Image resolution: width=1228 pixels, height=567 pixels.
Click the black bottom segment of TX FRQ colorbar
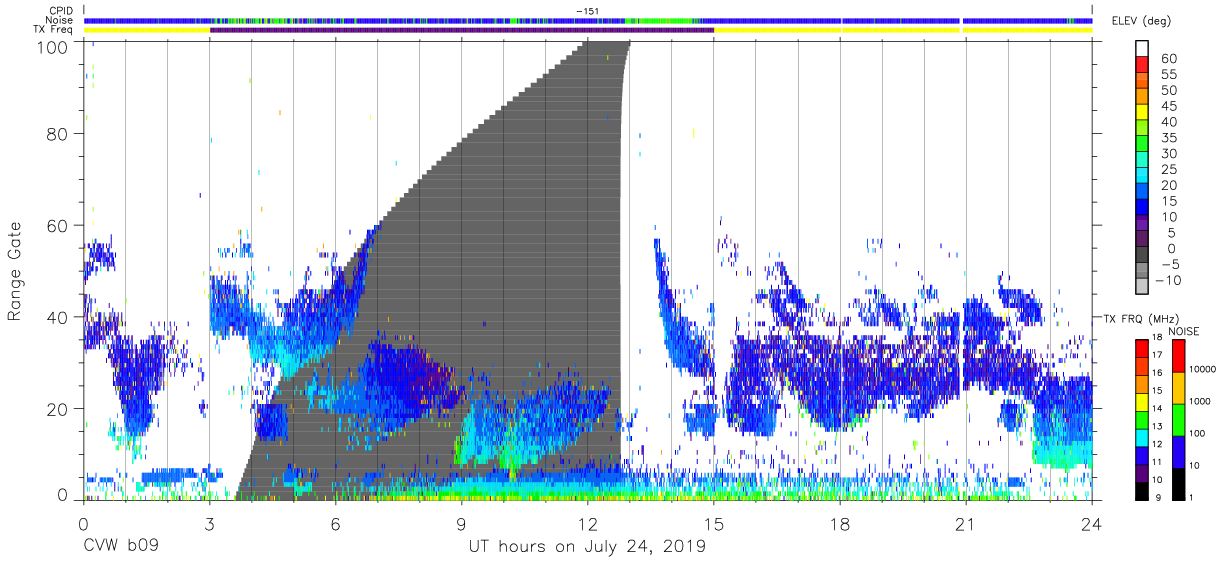tap(1142, 490)
